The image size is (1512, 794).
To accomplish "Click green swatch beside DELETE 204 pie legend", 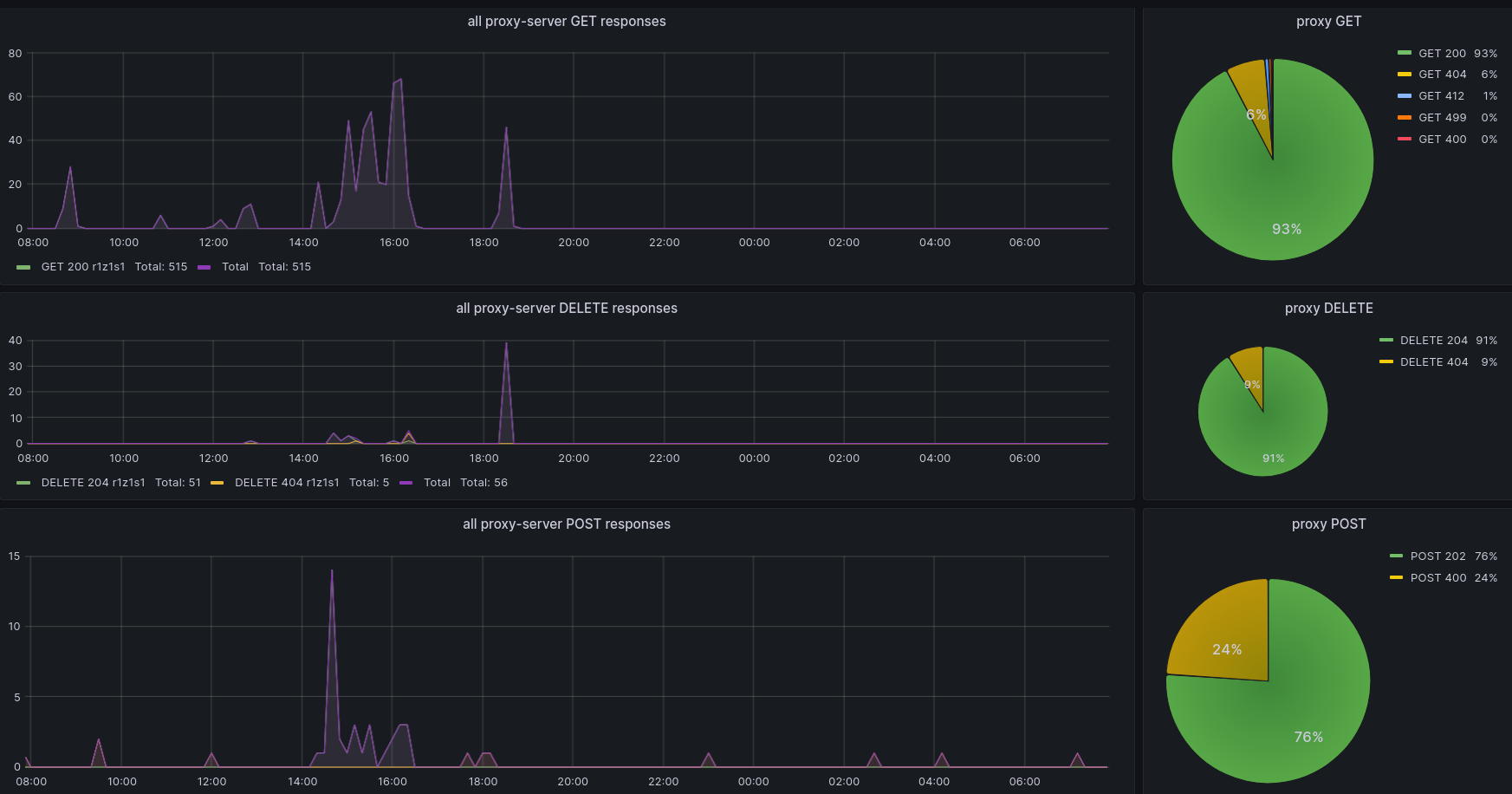I will tap(1386, 341).
